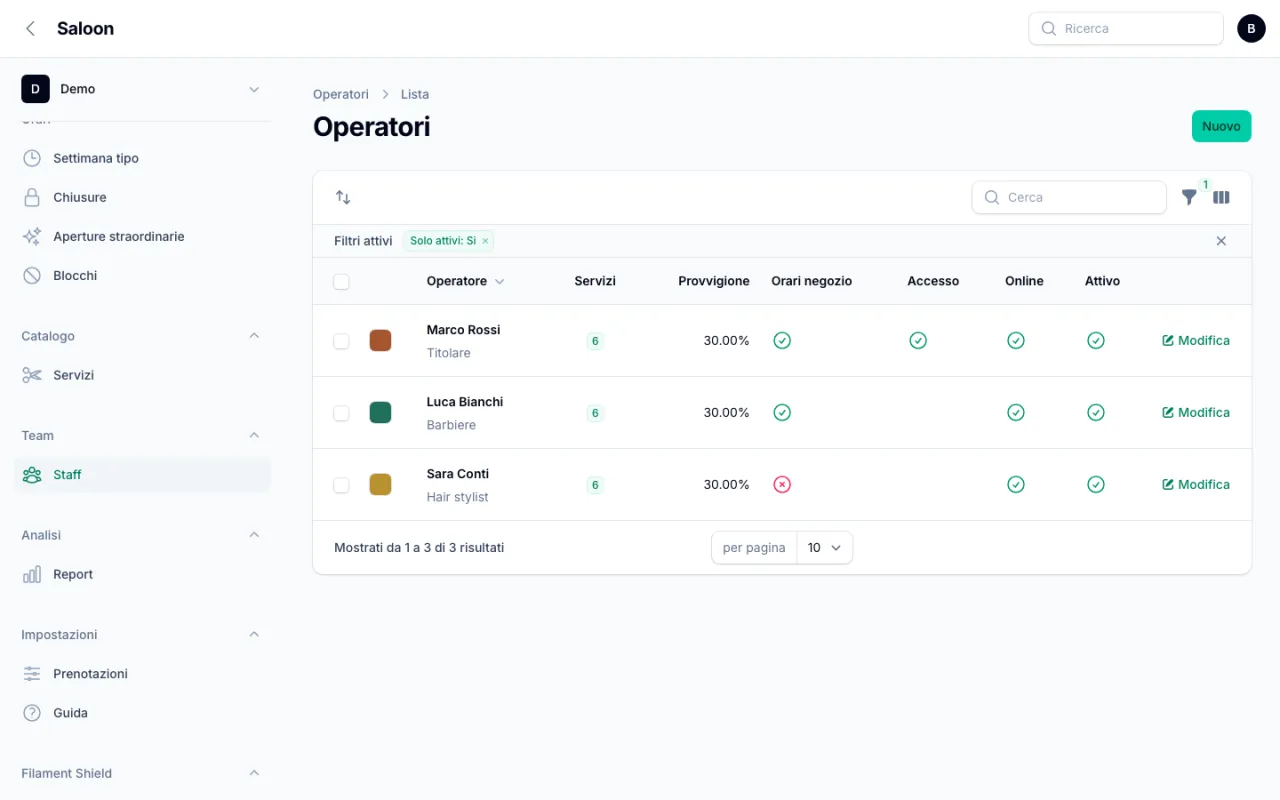
Task: Open the user avatar B menu
Action: 1251,29
